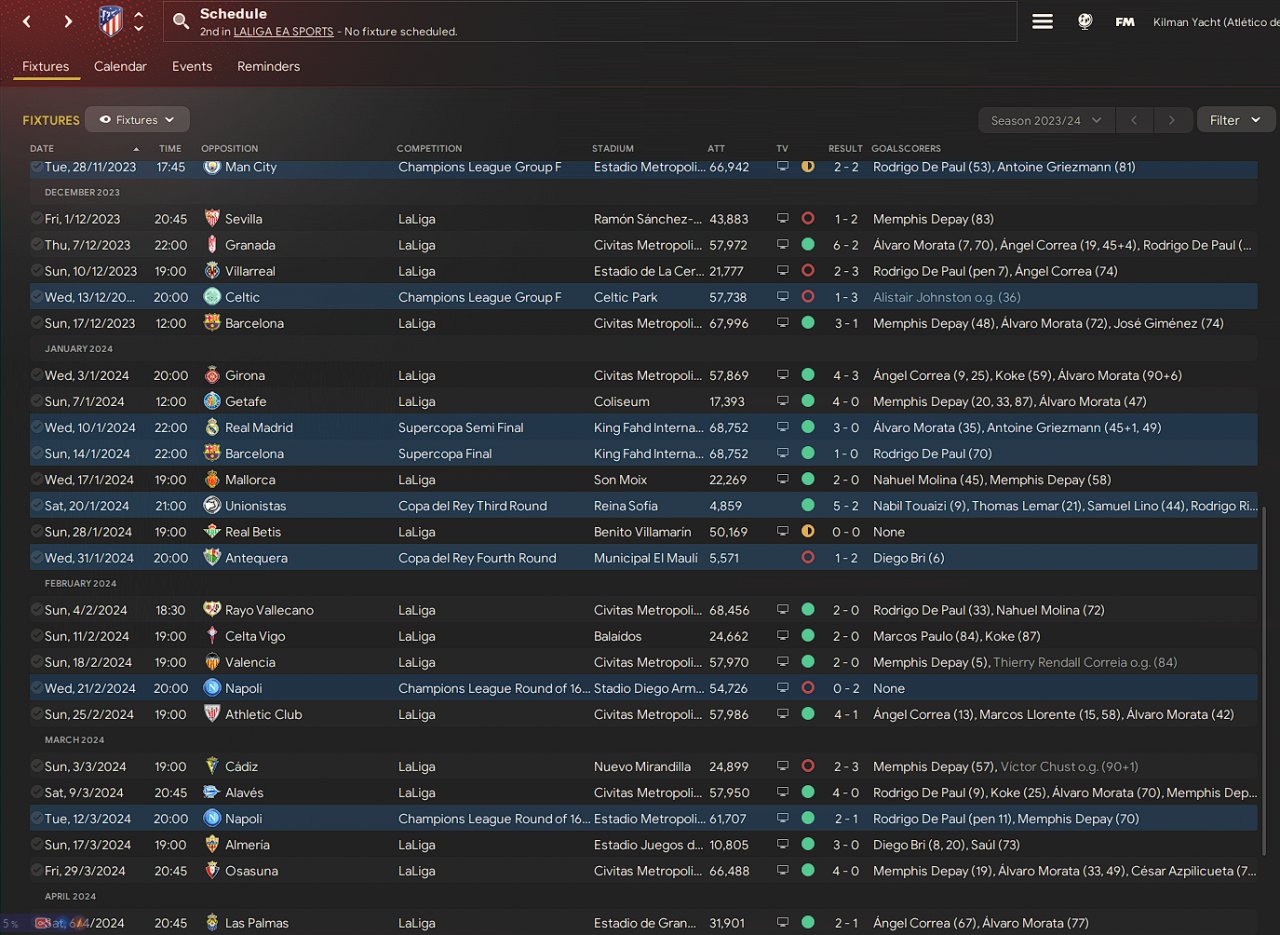Toggle the tick beside the Cádiz fixture
The width and height of the screenshot is (1280, 935).
pos(37,767)
